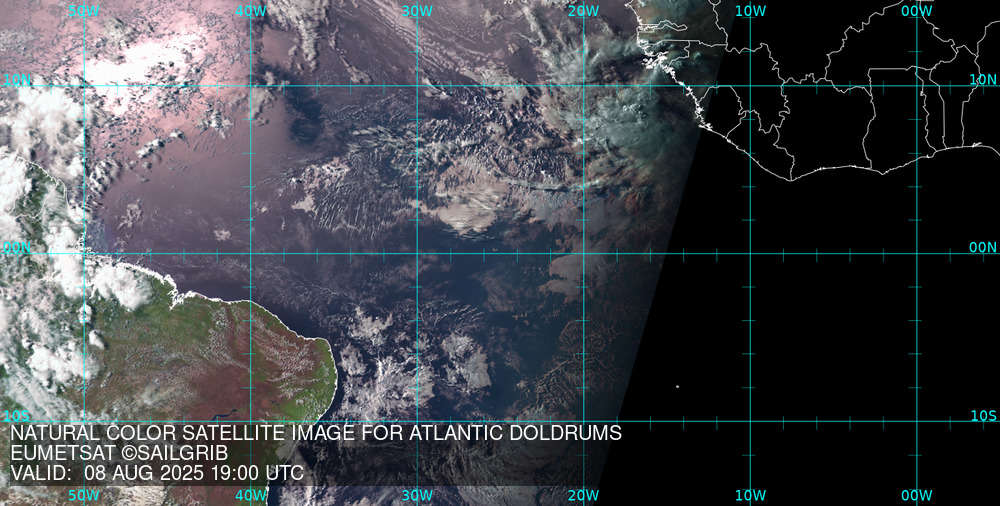Click the 30W label along the top edge

tap(416, 11)
